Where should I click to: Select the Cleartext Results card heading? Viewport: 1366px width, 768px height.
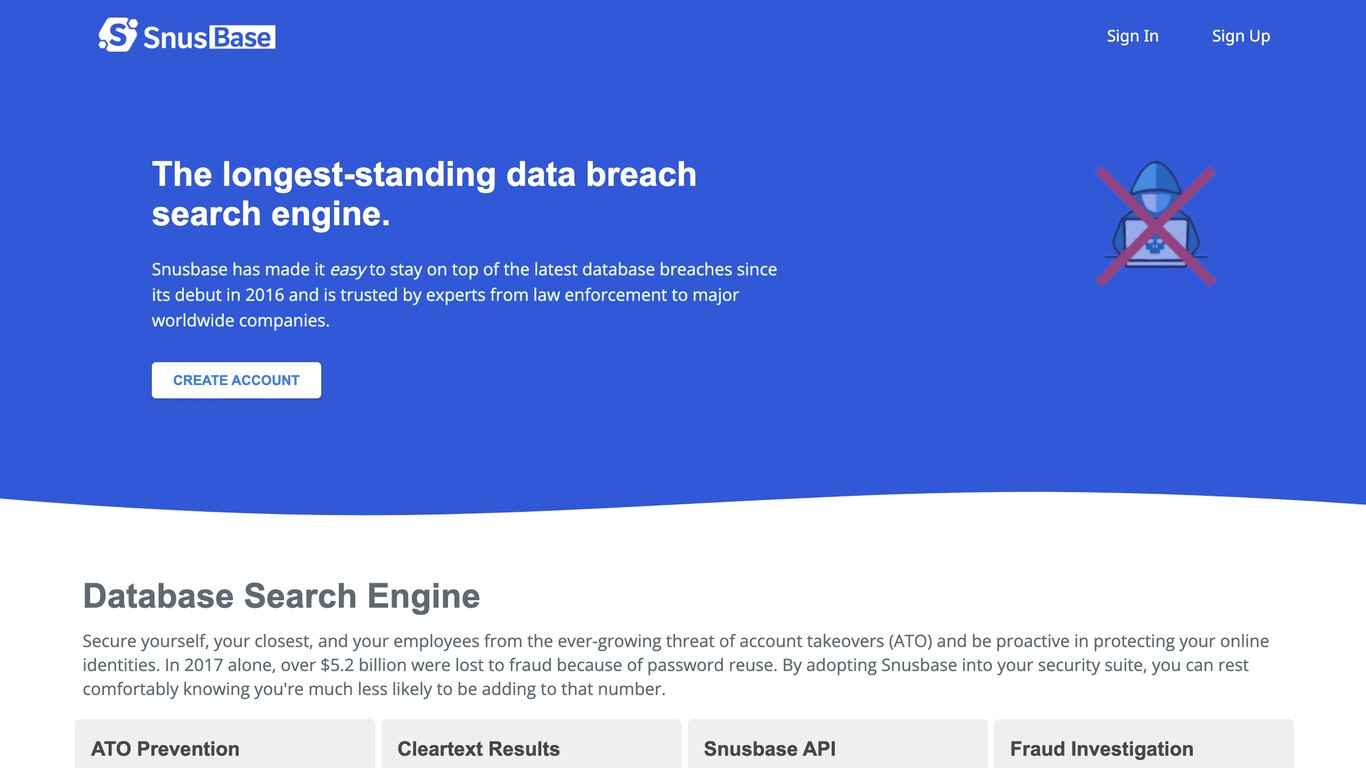coord(478,749)
